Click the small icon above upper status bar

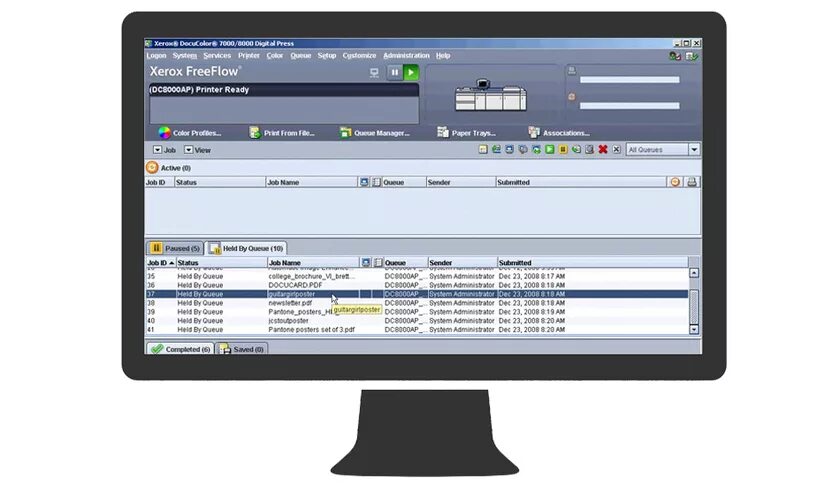572,70
